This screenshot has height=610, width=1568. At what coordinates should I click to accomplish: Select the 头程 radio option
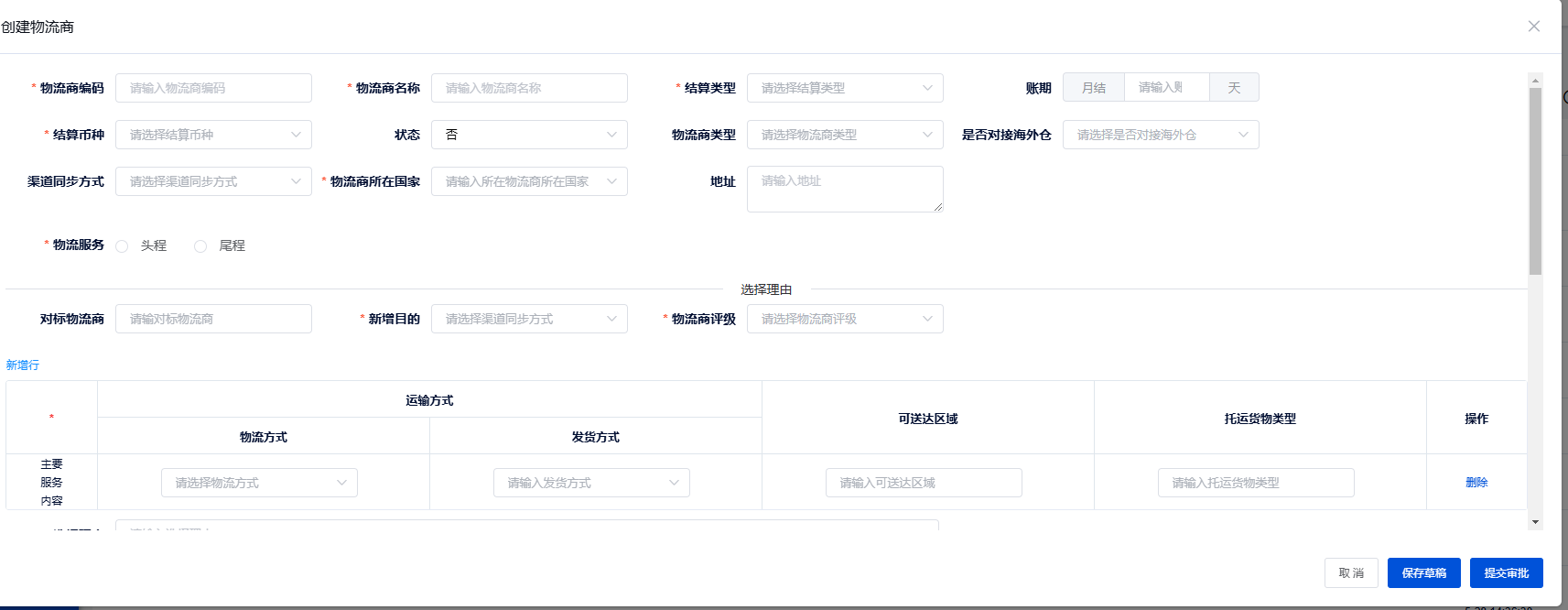[x=122, y=246]
